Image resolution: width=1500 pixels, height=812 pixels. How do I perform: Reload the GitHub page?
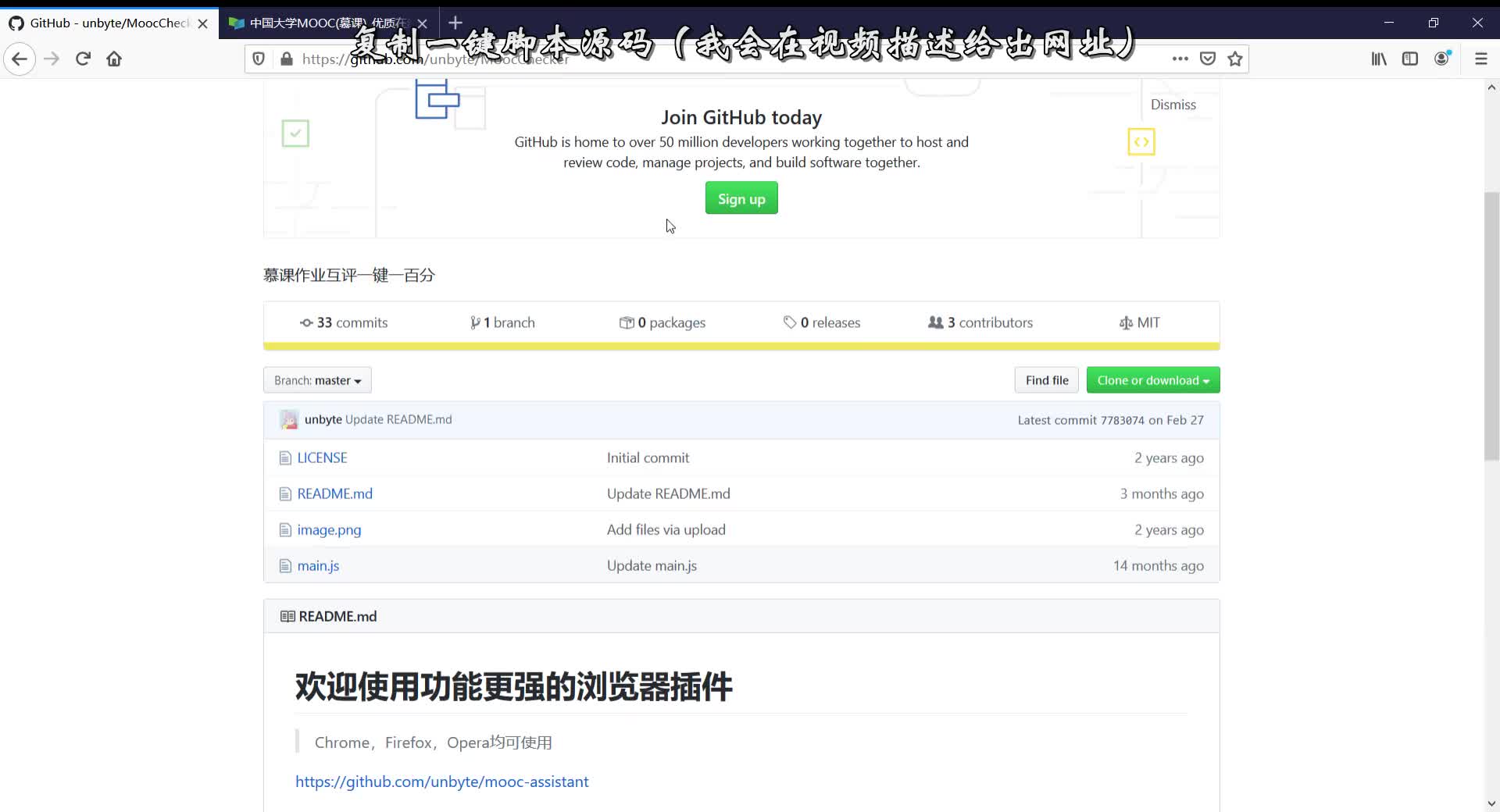pos(83,59)
